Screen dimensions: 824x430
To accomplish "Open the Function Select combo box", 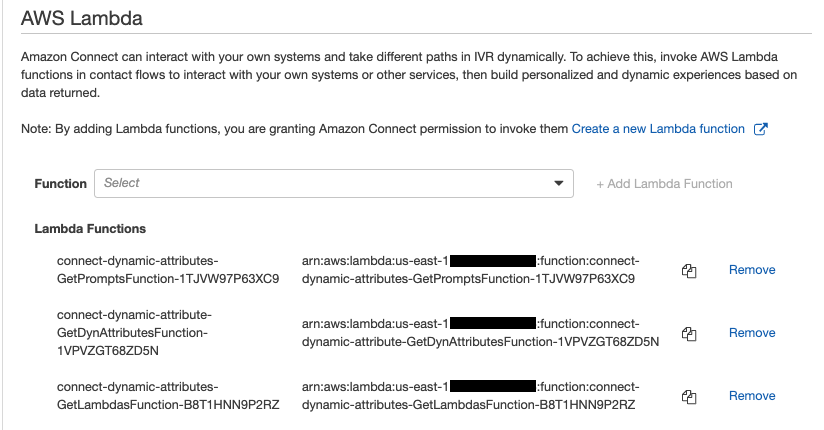I will coord(334,183).
